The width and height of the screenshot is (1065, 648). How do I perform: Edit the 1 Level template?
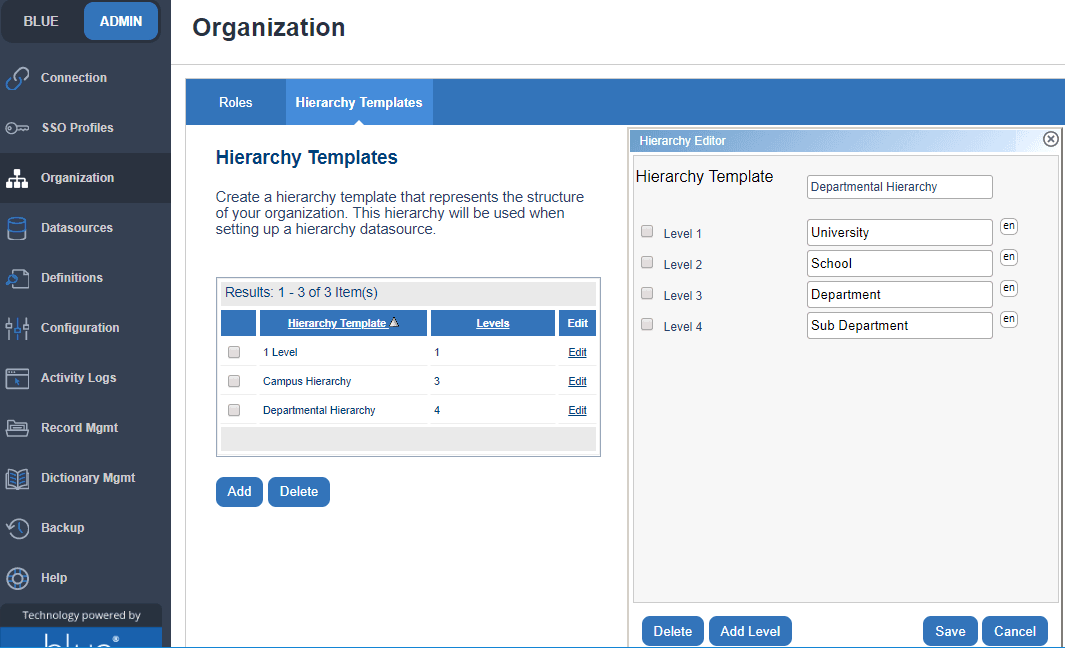coord(577,352)
